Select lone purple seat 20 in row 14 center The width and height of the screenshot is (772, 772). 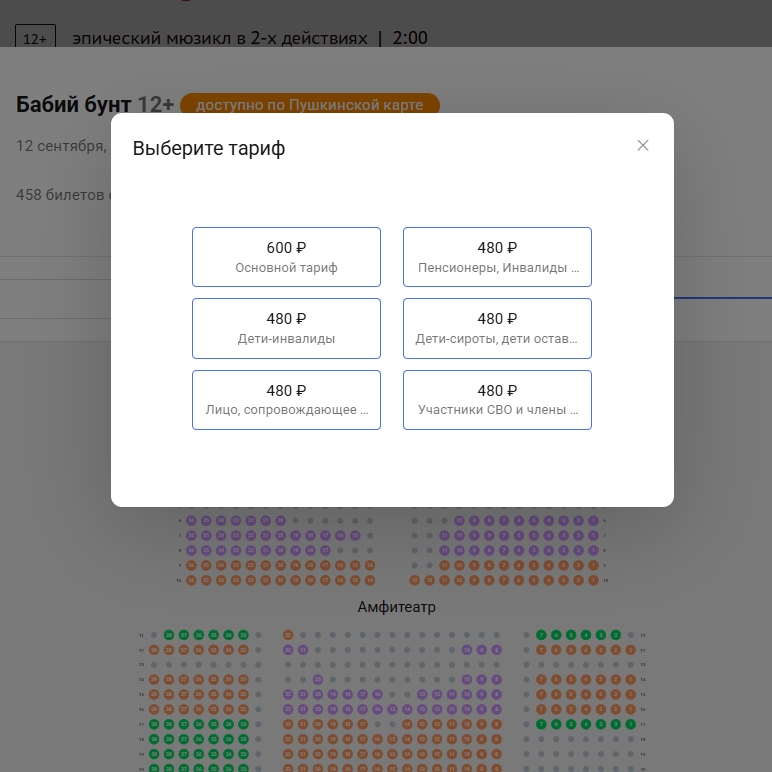coord(318,680)
